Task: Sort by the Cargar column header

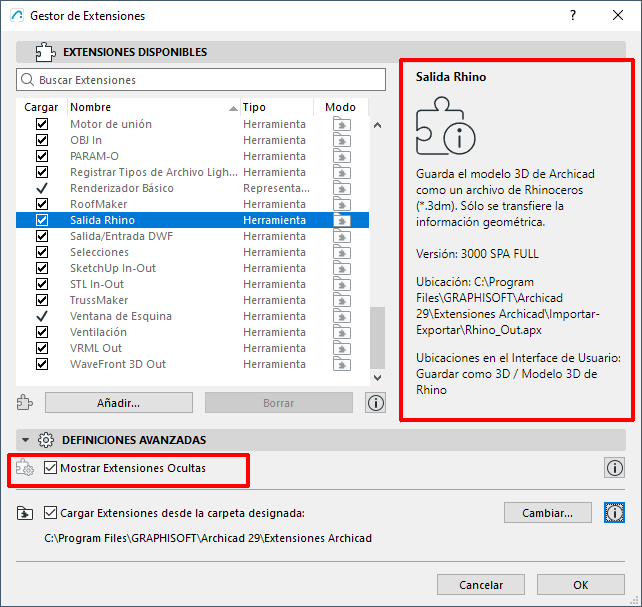Action: (x=41, y=107)
